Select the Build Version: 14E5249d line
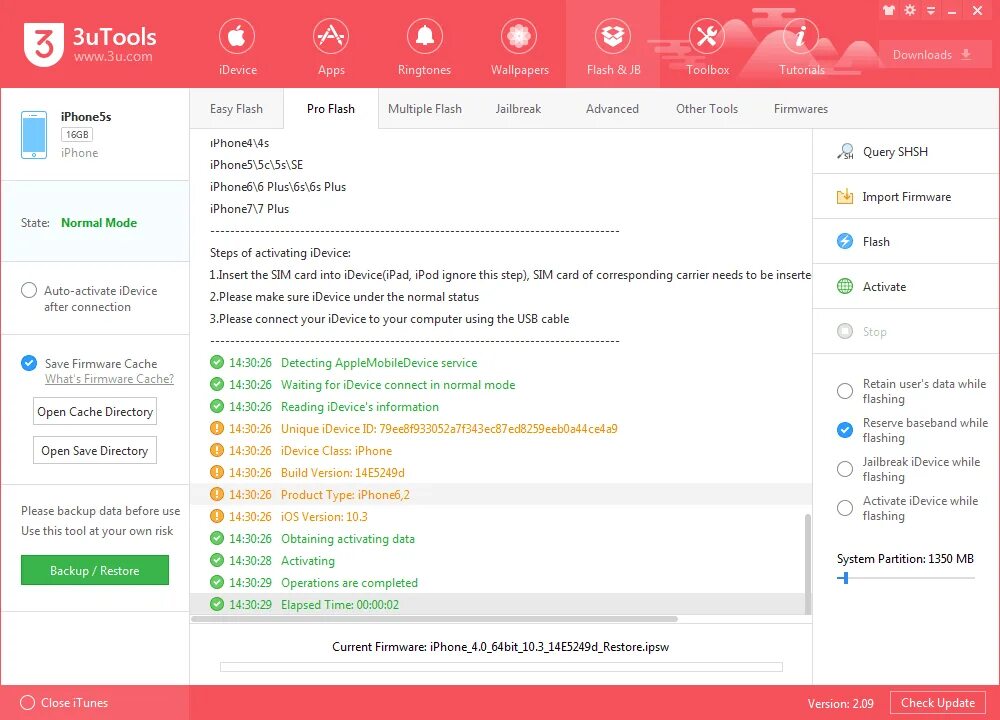The height and width of the screenshot is (720, 1000). click(x=501, y=473)
